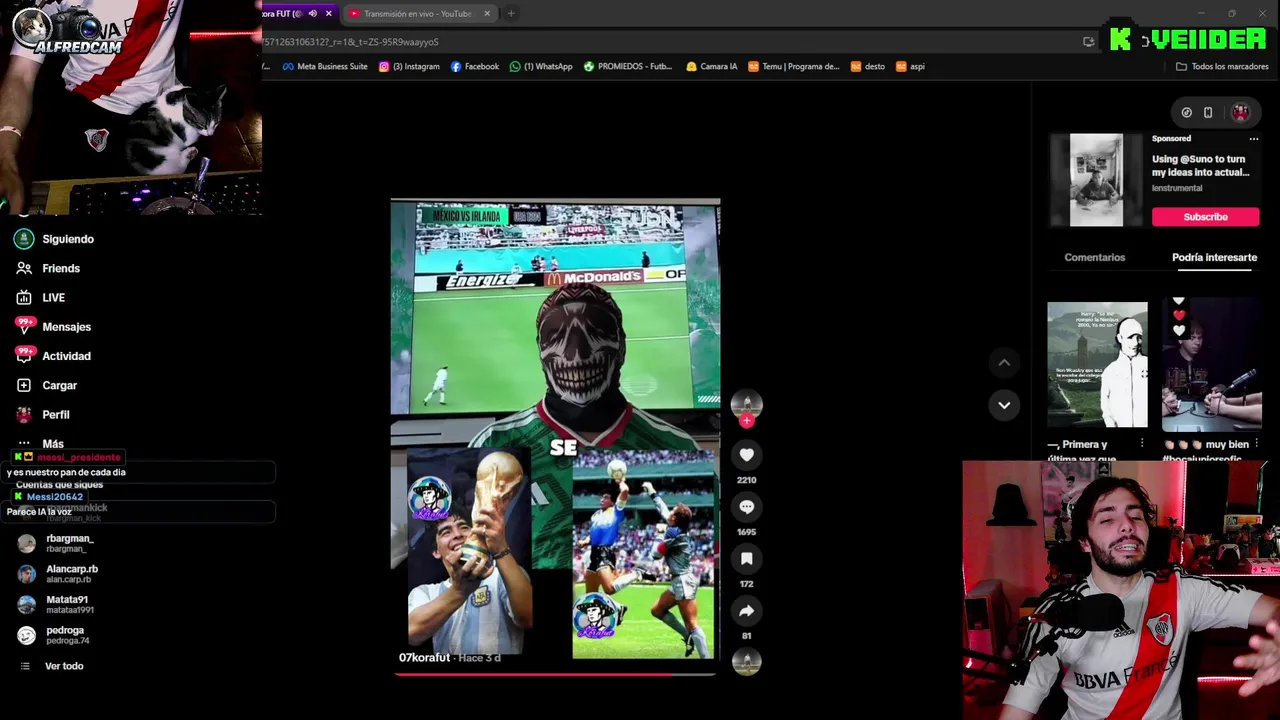Open the Instagram bookmark
The width and height of the screenshot is (1280, 720).
[x=409, y=67]
